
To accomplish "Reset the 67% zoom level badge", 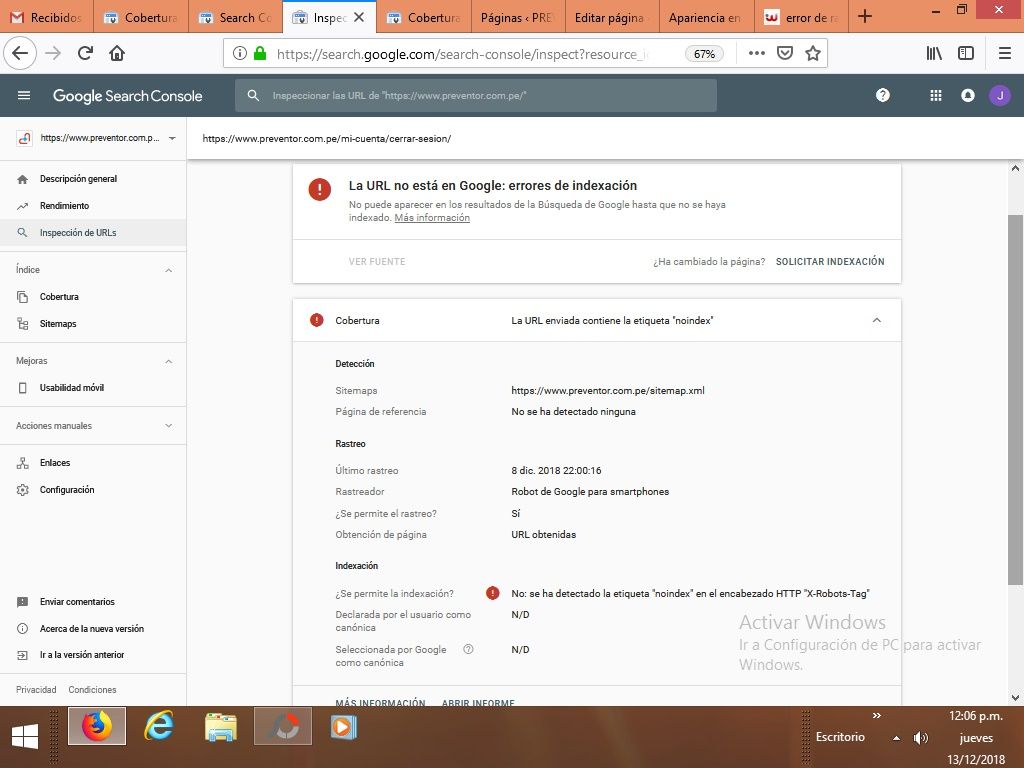I will [x=704, y=54].
